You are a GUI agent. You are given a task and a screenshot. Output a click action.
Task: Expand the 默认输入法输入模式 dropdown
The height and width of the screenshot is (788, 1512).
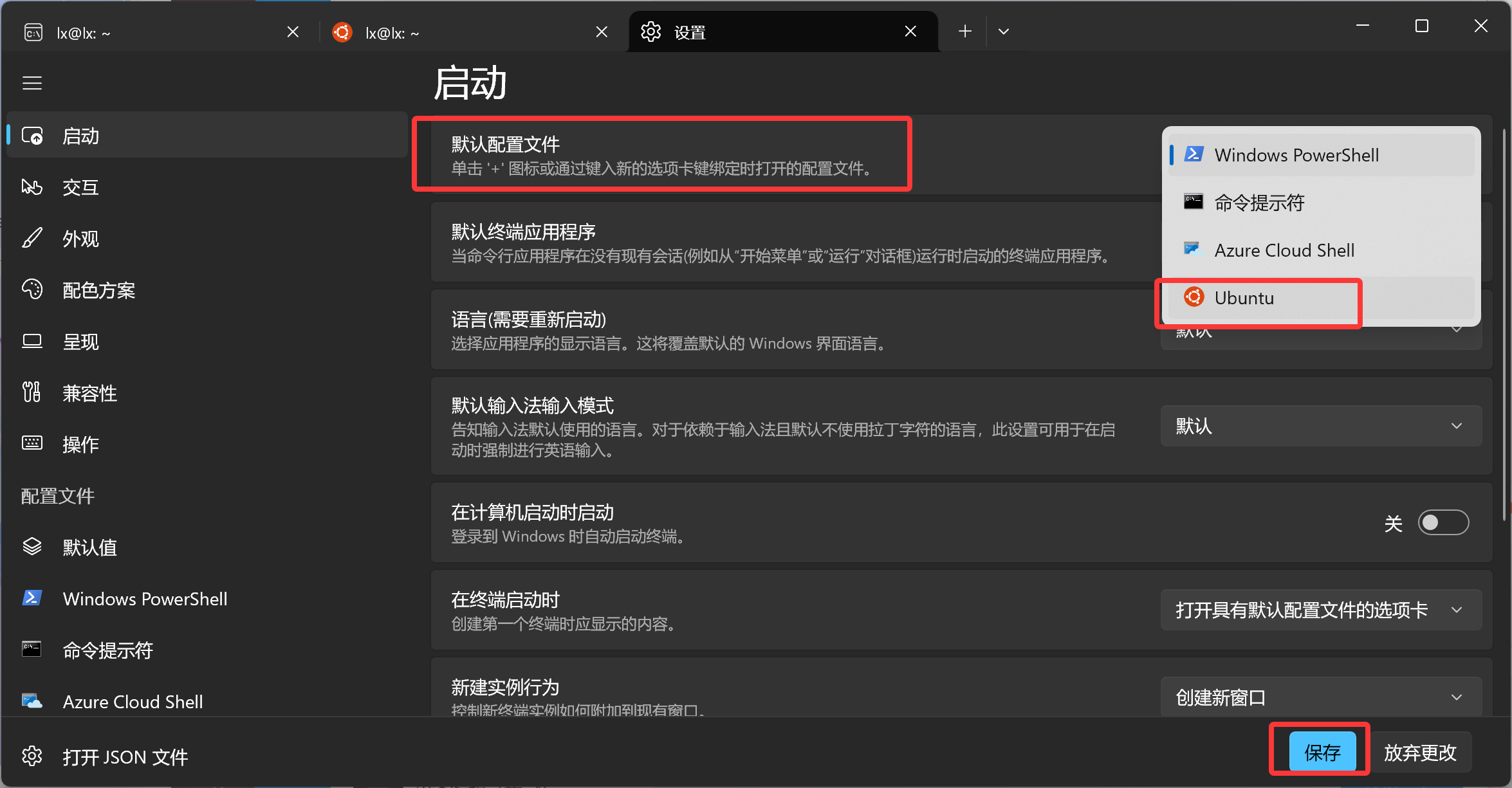click(1320, 426)
